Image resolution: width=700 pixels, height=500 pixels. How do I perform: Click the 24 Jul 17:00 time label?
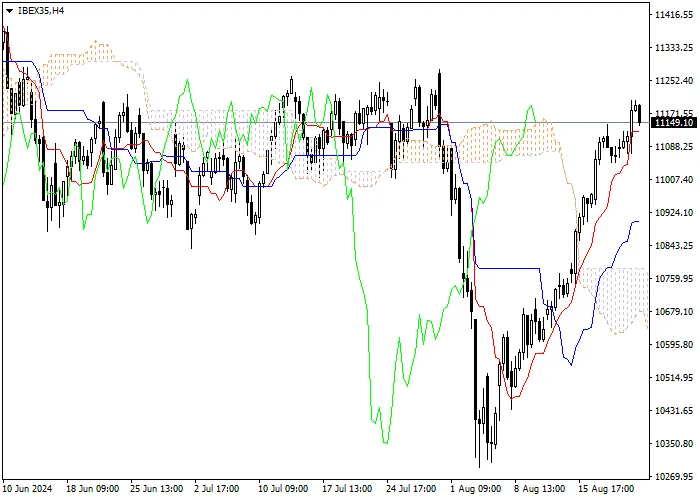[x=411, y=489]
